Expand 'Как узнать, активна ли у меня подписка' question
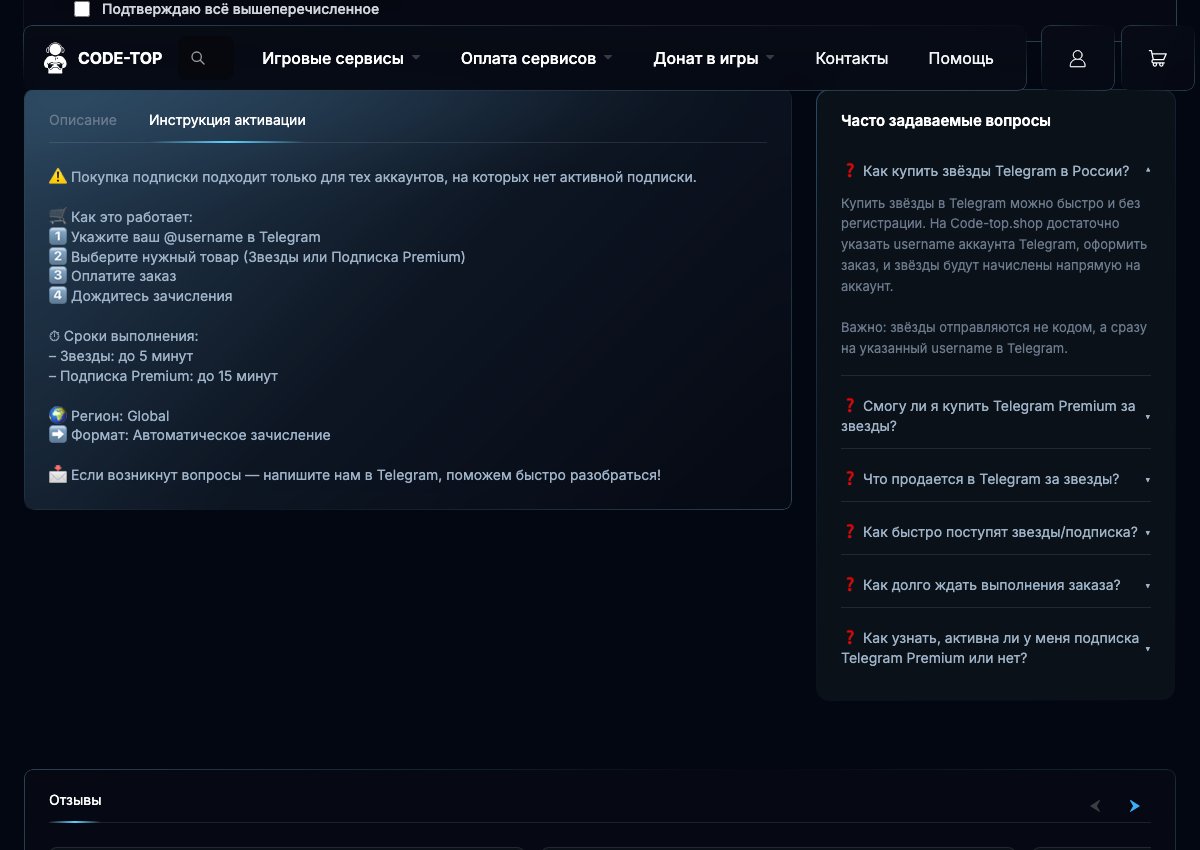 (996, 648)
